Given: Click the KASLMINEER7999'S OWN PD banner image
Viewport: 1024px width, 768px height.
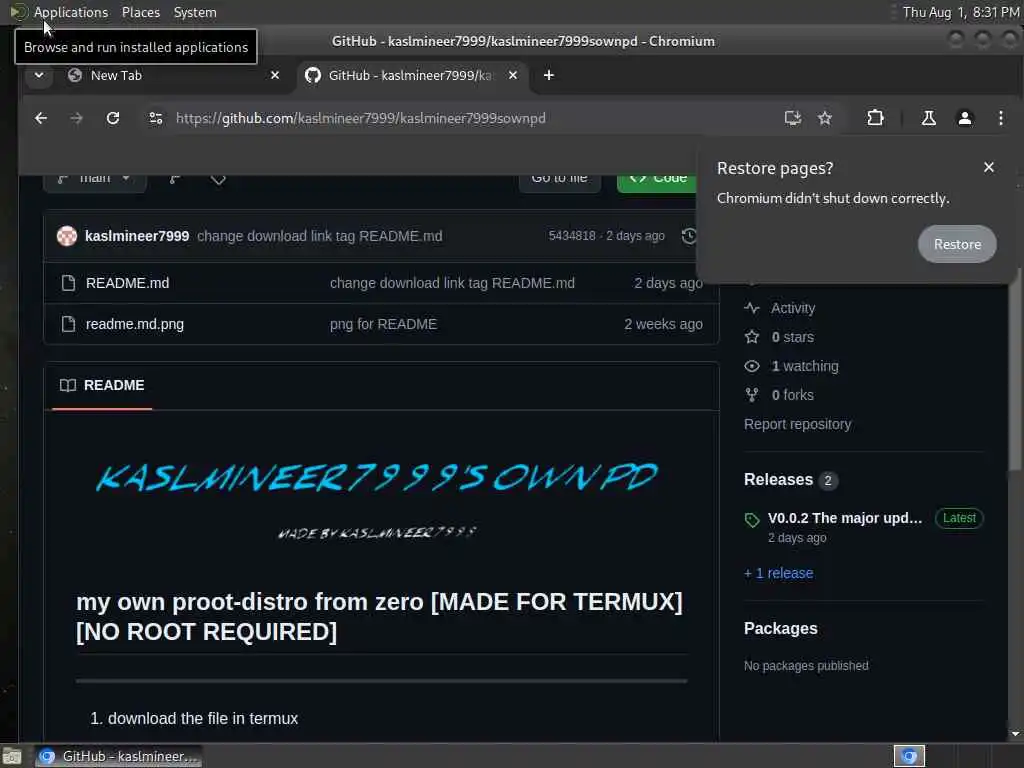Looking at the screenshot, I should [377, 500].
